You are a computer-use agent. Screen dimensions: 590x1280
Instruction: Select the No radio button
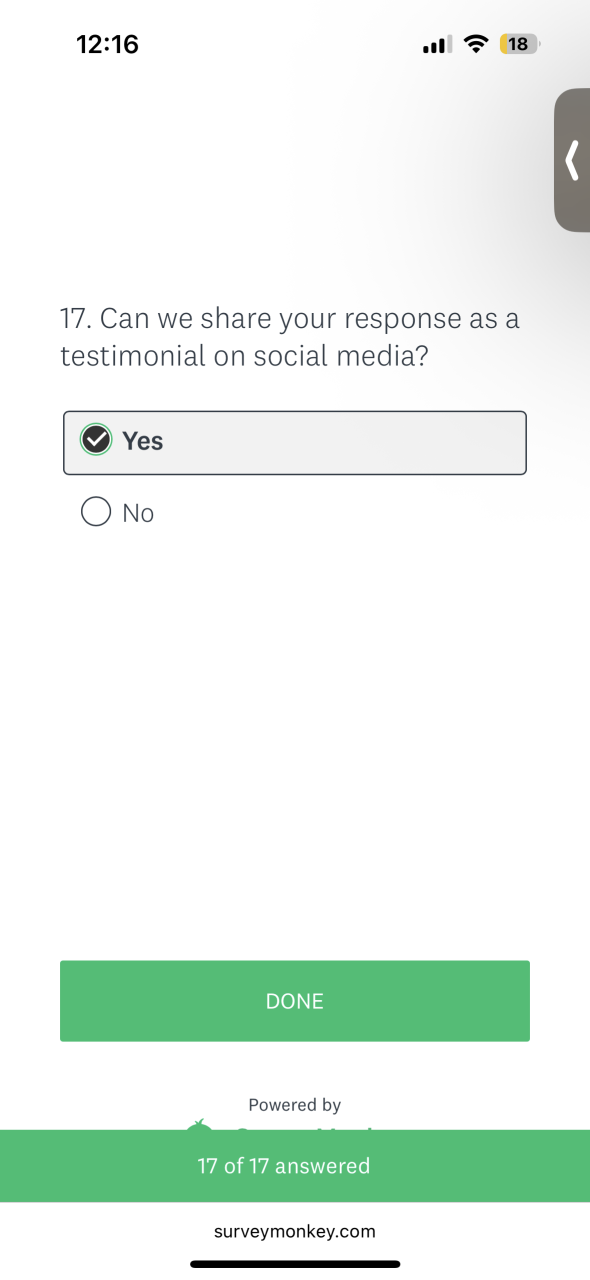96,513
